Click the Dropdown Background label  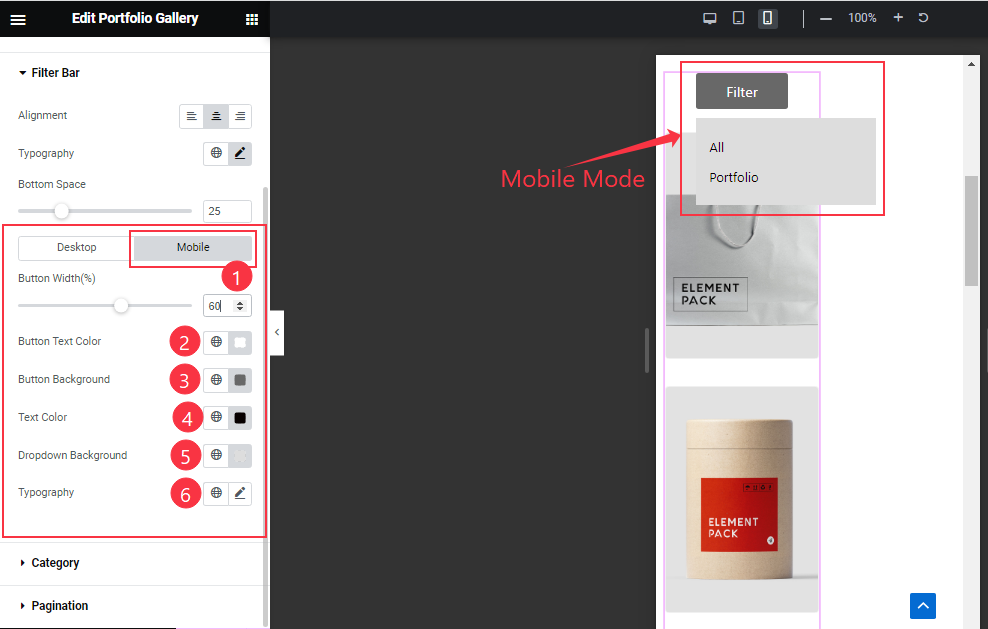coord(72,455)
